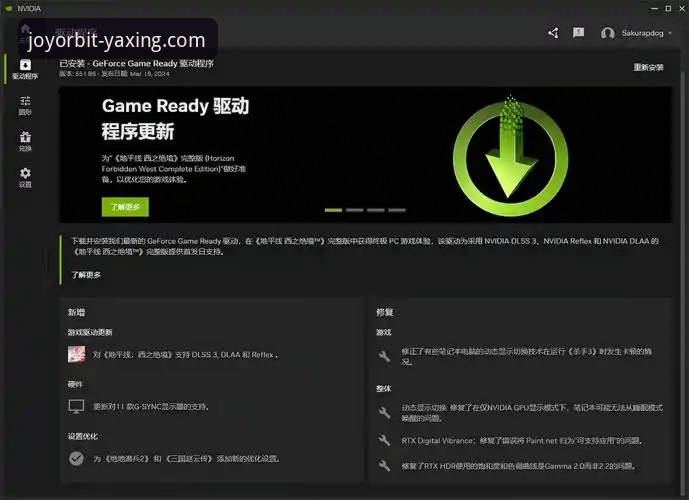Click the green 了解更多 banner button

point(124,207)
